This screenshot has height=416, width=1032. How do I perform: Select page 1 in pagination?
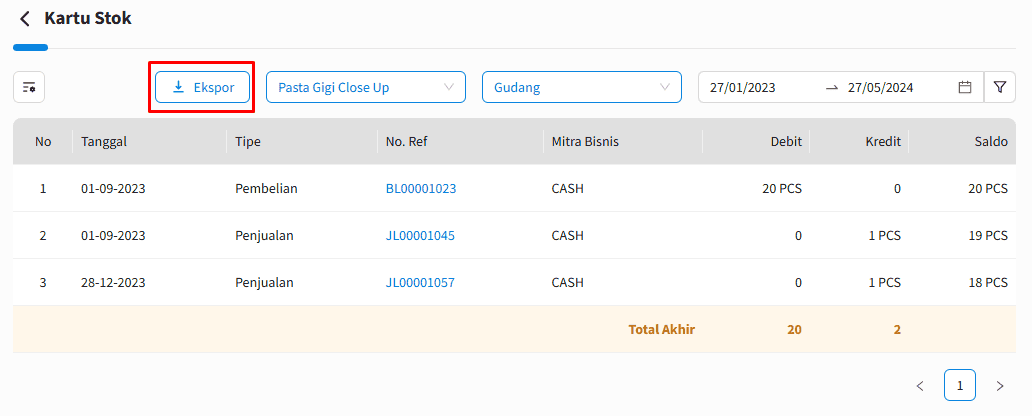(x=960, y=386)
